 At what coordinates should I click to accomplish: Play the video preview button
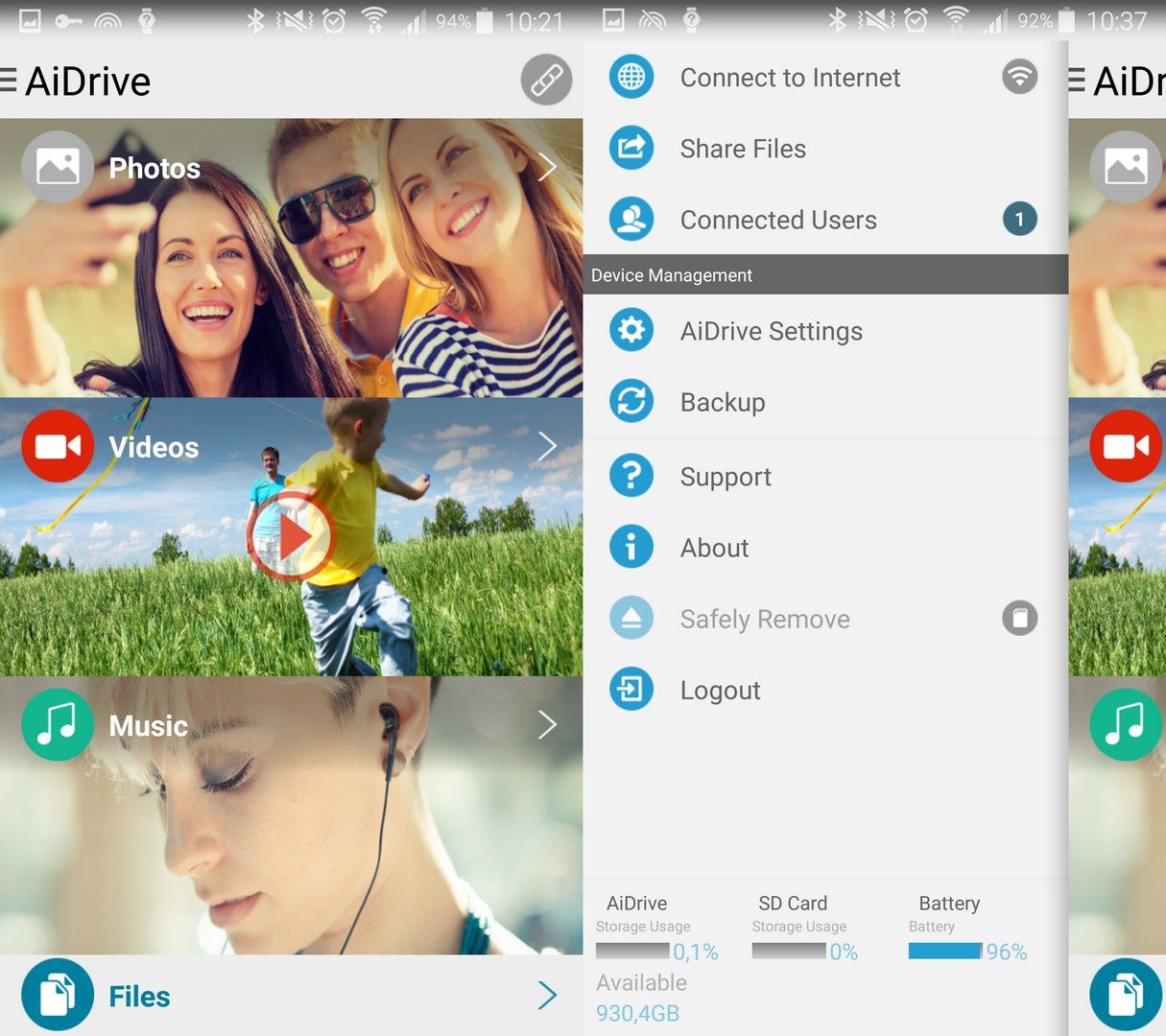291,536
